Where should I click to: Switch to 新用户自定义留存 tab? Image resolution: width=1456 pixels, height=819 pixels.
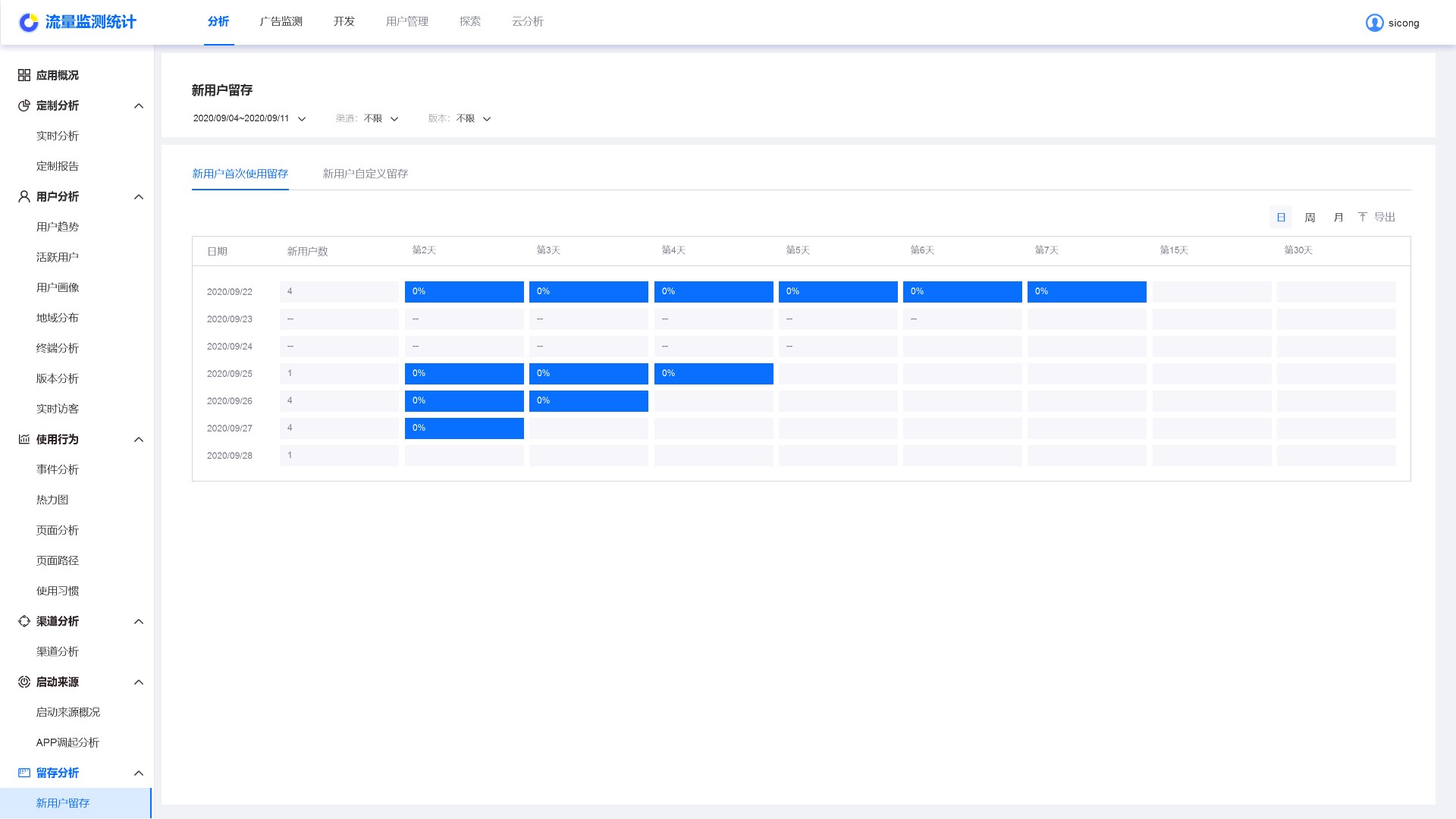tap(366, 174)
